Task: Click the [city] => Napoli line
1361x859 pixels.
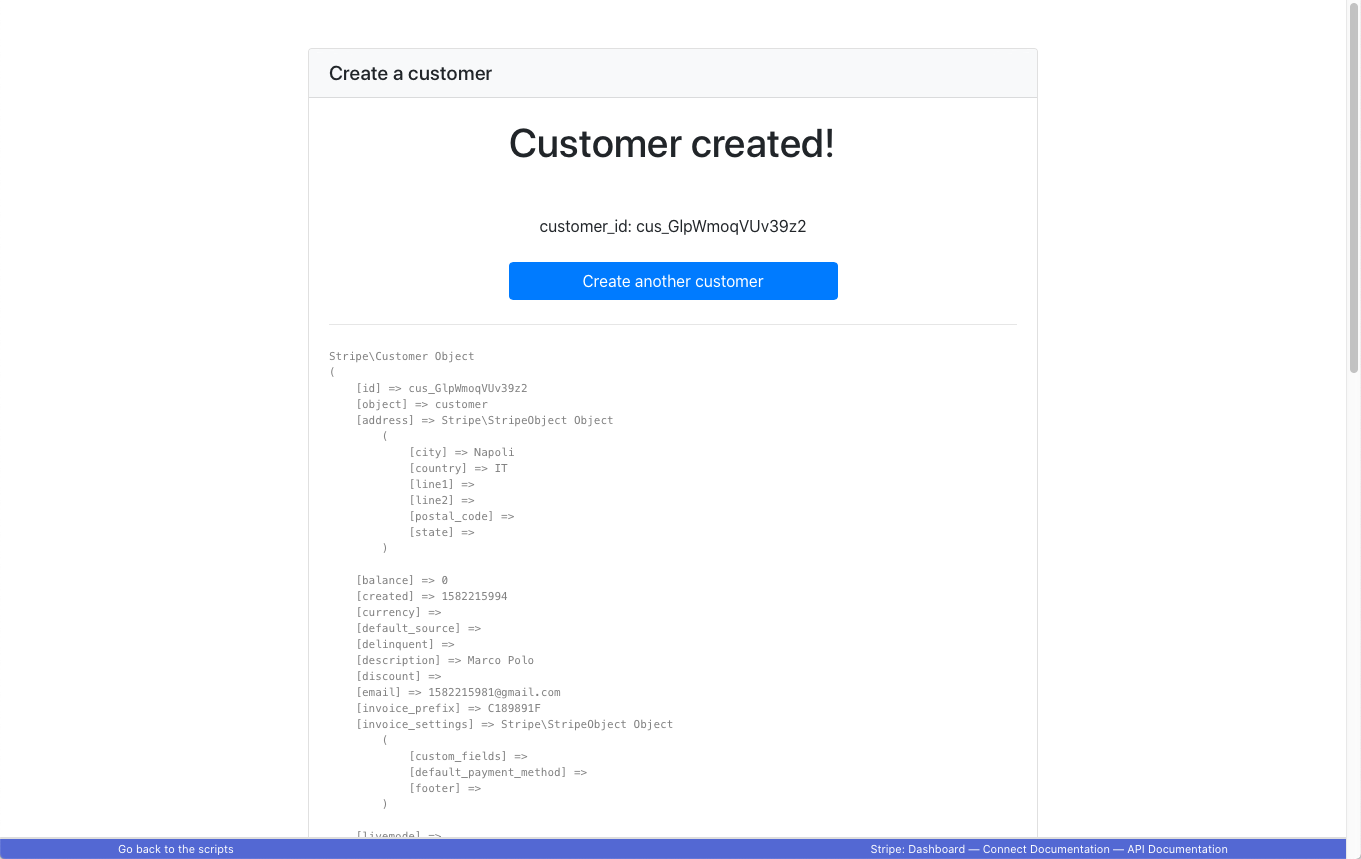Action: (461, 452)
